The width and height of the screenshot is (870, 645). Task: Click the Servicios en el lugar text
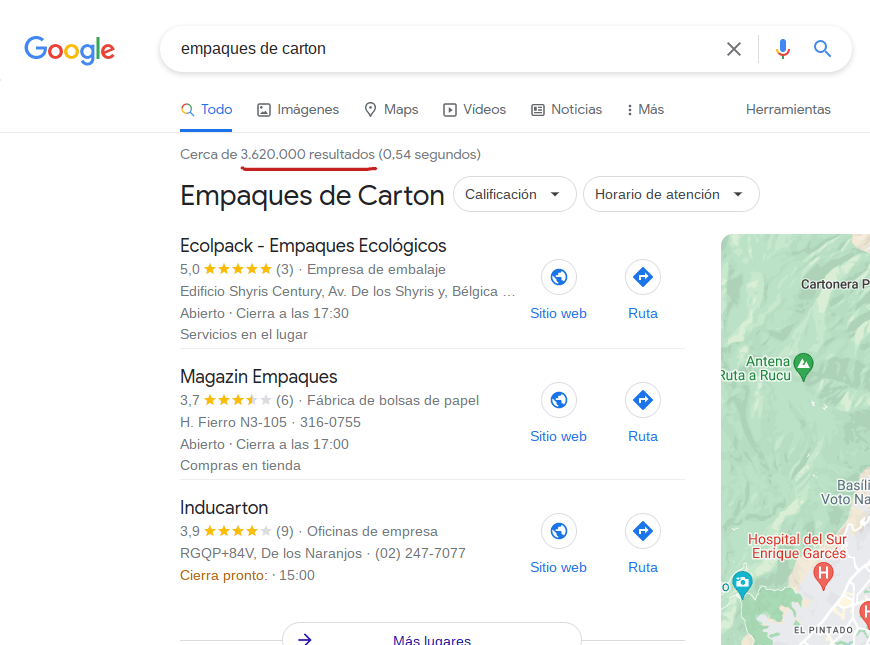(x=244, y=335)
